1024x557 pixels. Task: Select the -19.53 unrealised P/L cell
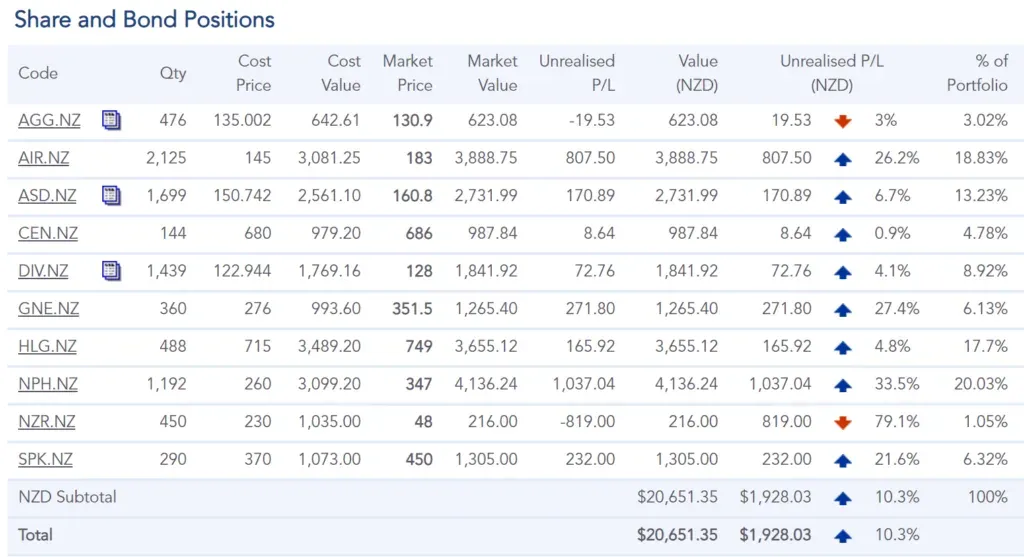[592, 121]
